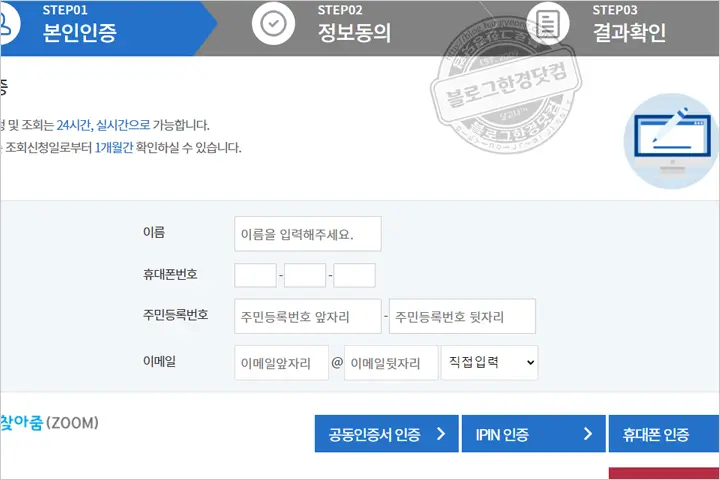Click the first 휴대폰번호 phone number box
This screenshot has width=720, height=480.
pos(255,276)
